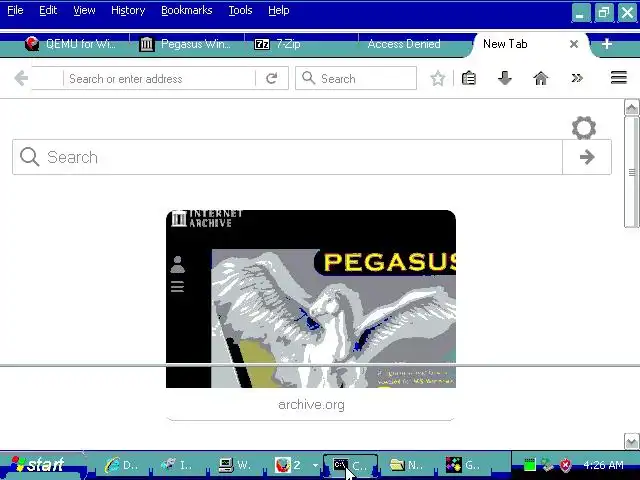Open the Tools menu
Viewport: 640px width, 480px height.
(x=240, y=11)
